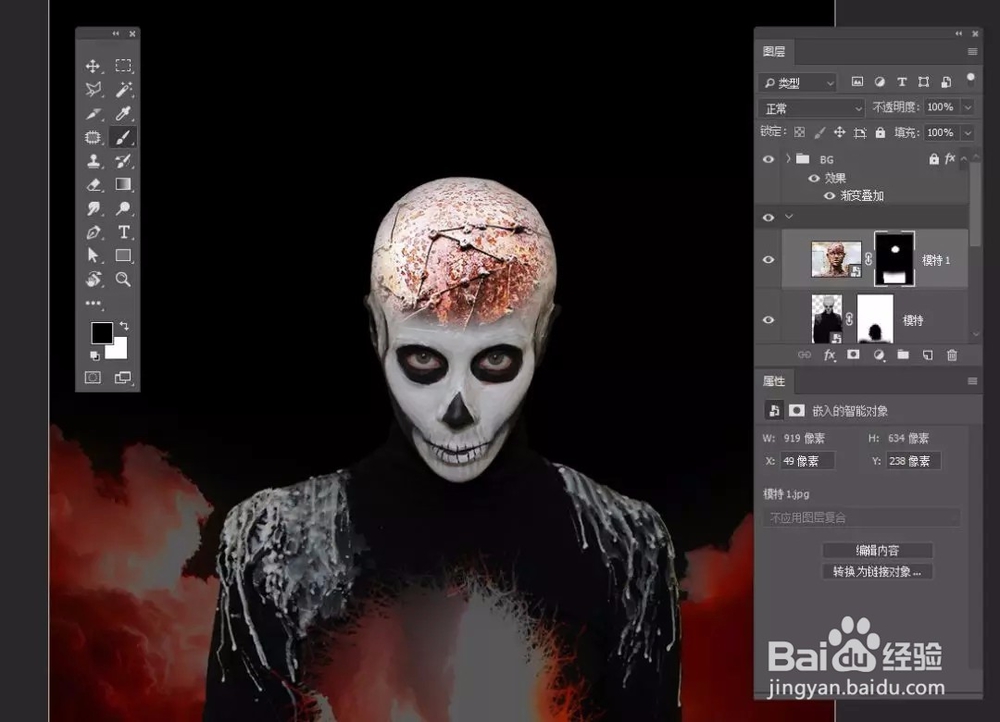Select the Brush tool
This screenshot has height=722, width=1000.
coord(123,137)
